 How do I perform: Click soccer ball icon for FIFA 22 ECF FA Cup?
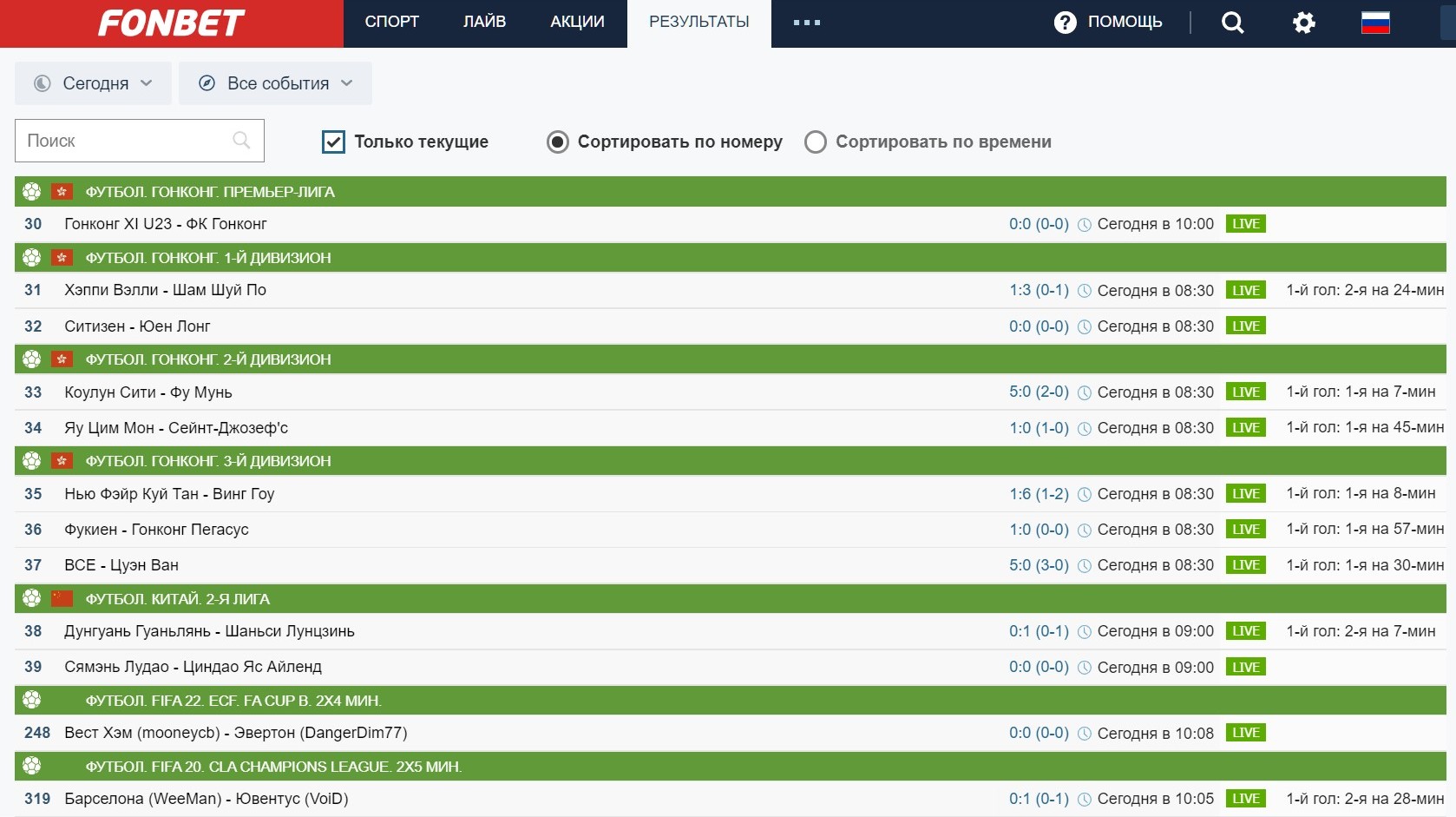pyautogui.click(x=32, y=700)
